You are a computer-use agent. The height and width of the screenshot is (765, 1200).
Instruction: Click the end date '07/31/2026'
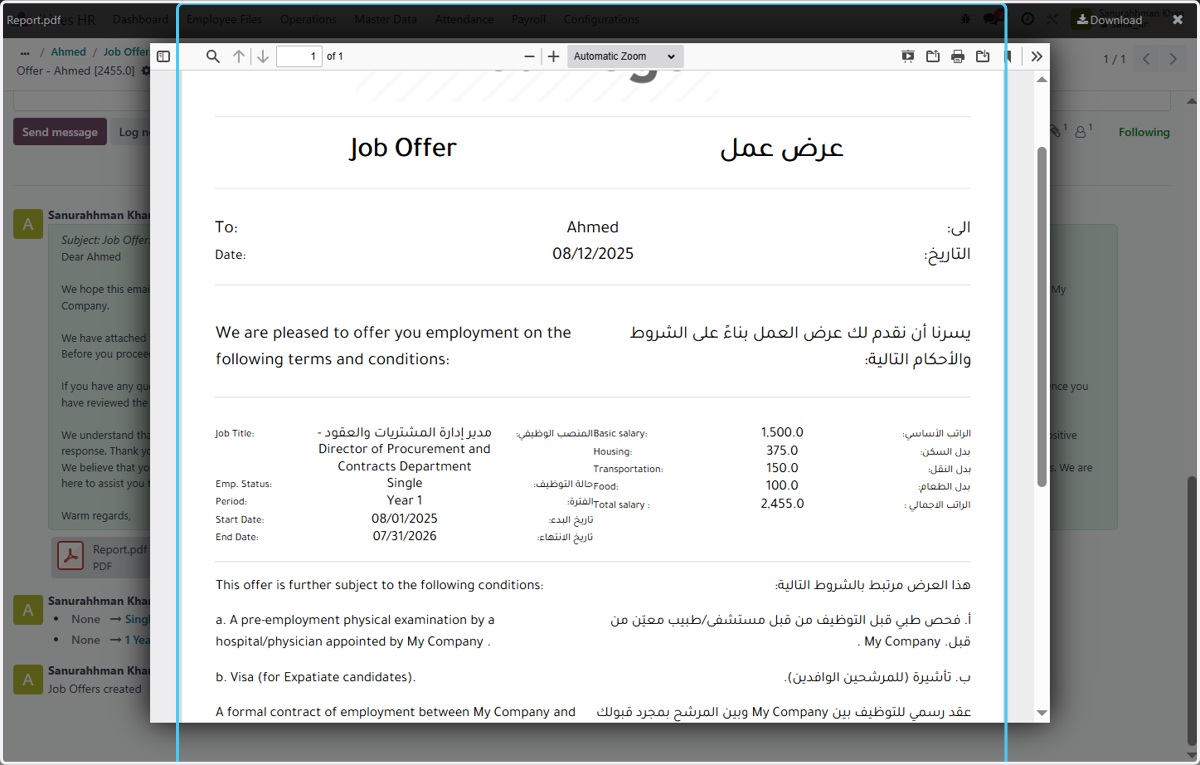tap(404, 536)
